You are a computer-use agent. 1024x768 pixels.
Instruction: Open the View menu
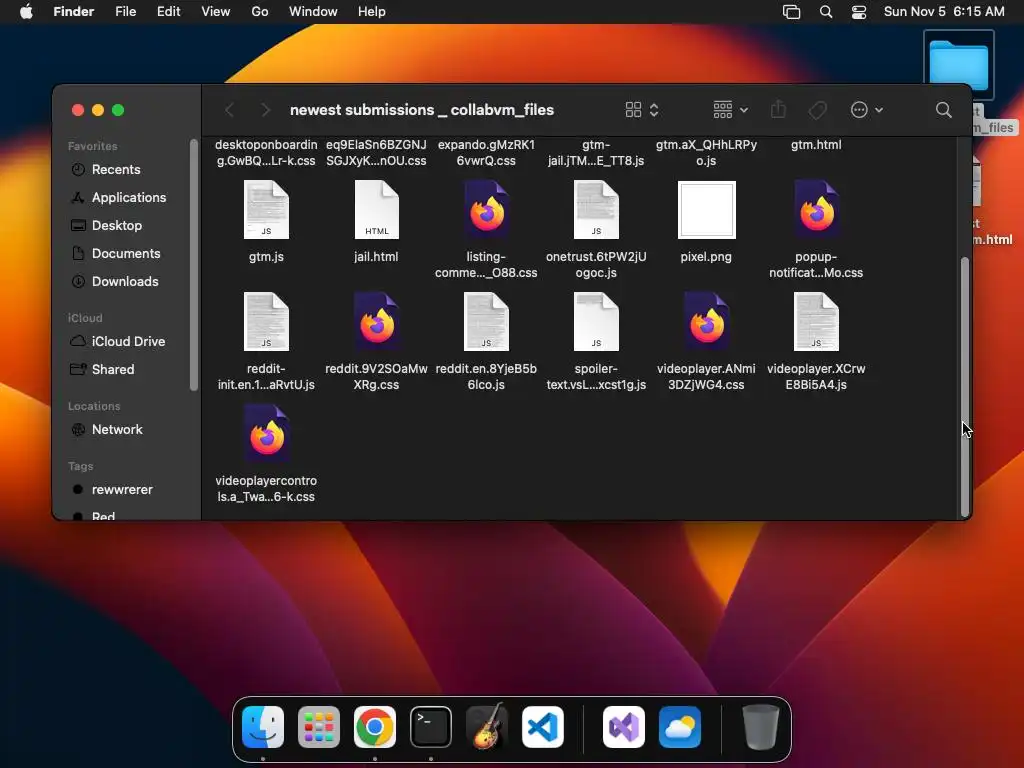[x=216, y=12]
